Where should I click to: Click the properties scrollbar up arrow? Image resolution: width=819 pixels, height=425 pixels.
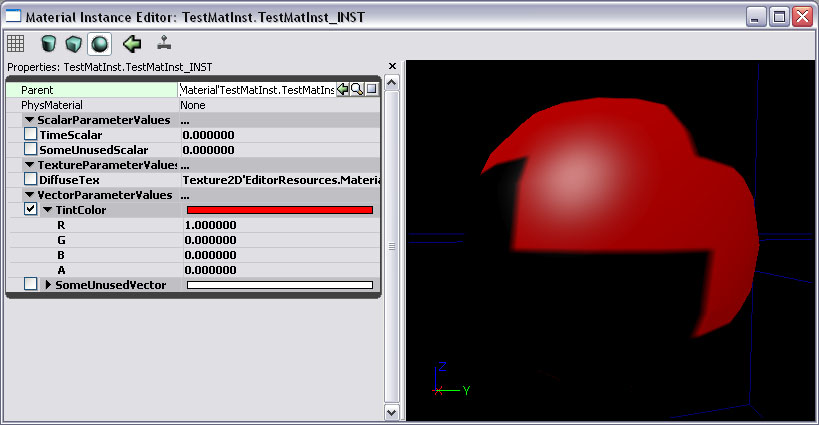pyautogui.click(x=392, y=82)
